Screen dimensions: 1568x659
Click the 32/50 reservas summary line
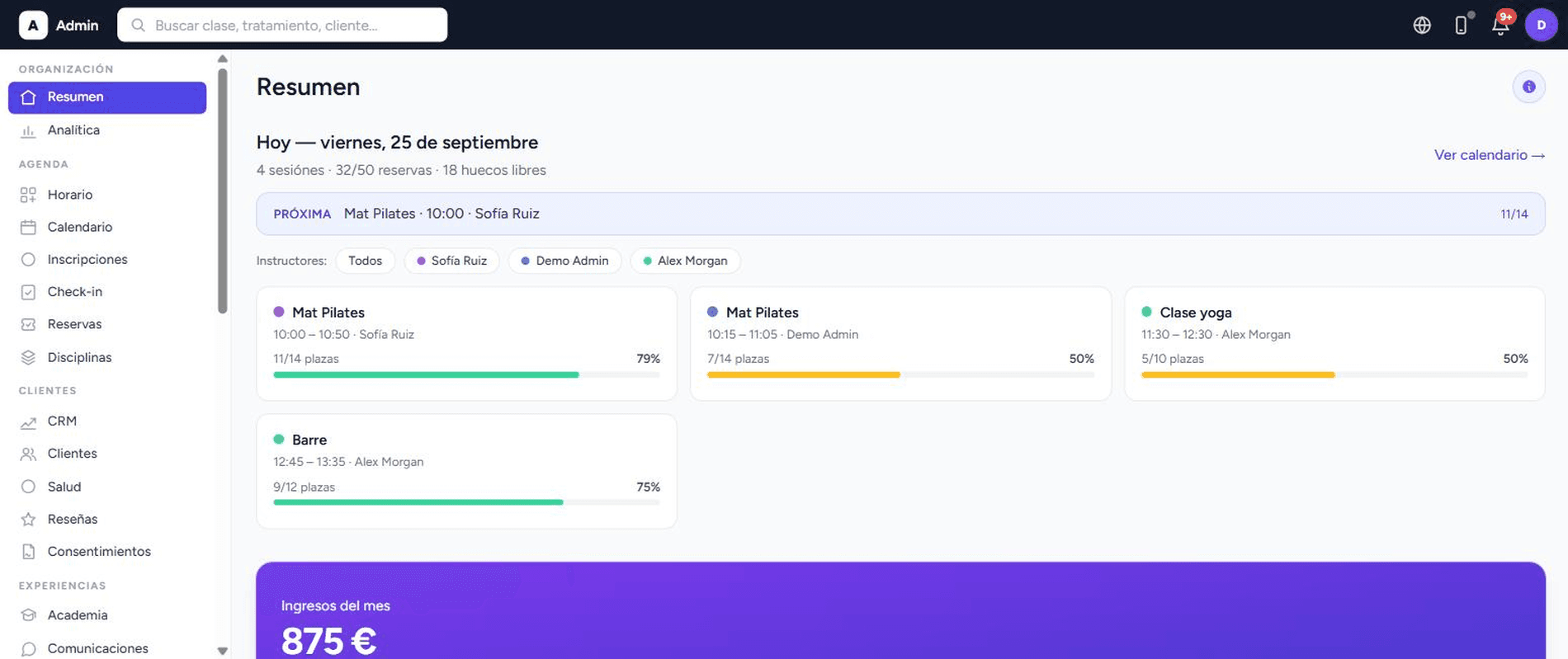[401, 170]
